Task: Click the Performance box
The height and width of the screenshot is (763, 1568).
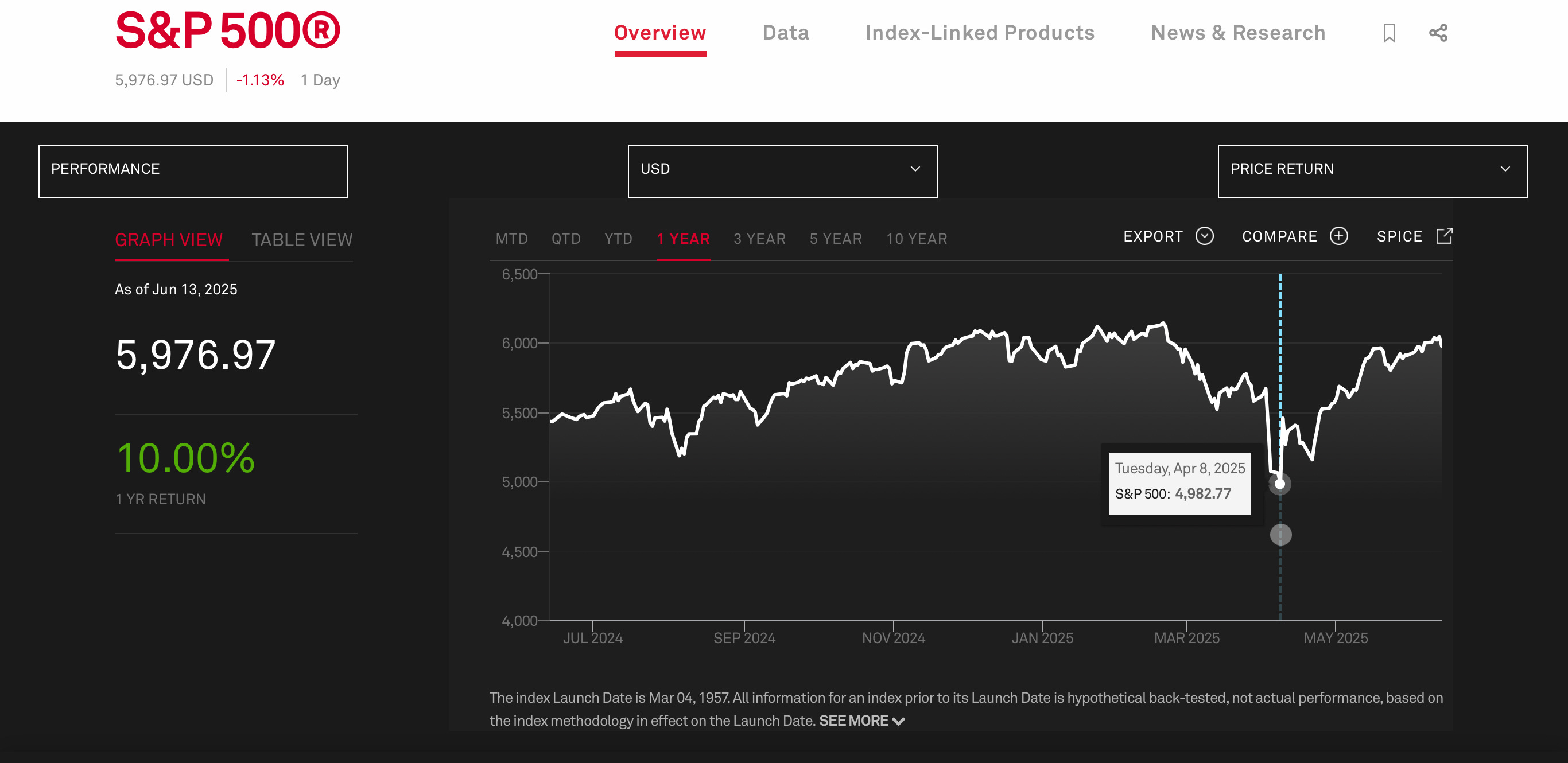Action: 193,171
